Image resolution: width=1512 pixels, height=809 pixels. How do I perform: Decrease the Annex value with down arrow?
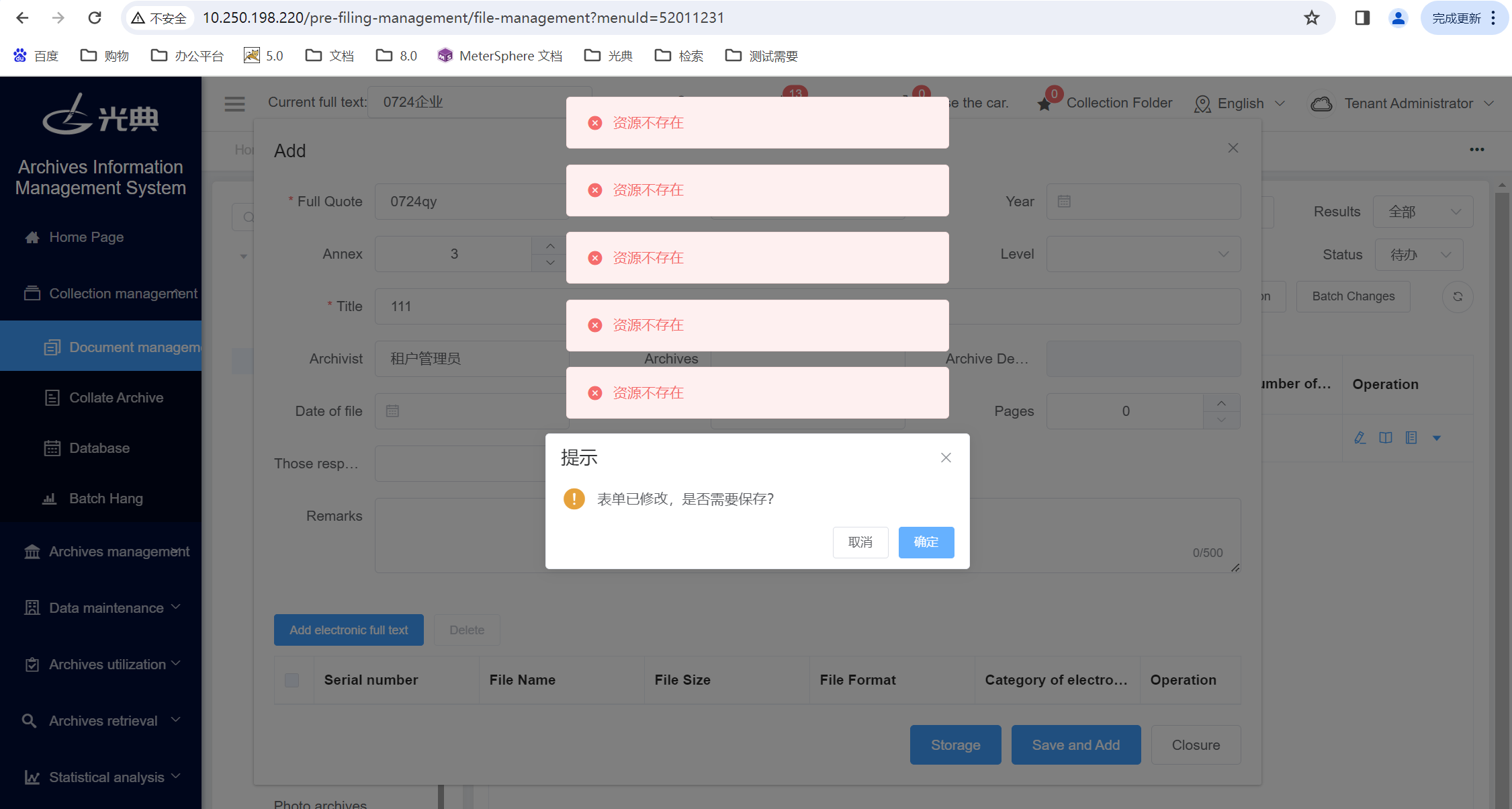(x=551, y=263)
